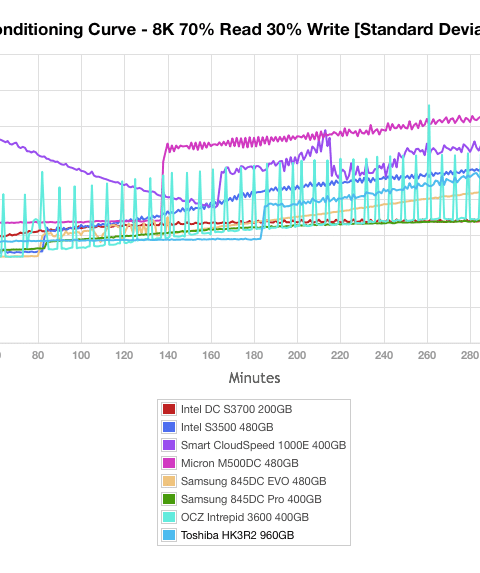Select legend label "Samsung 845DC EVO 480GB"
The width and height of the screenshot is (480, 573).
coord(254,481)
